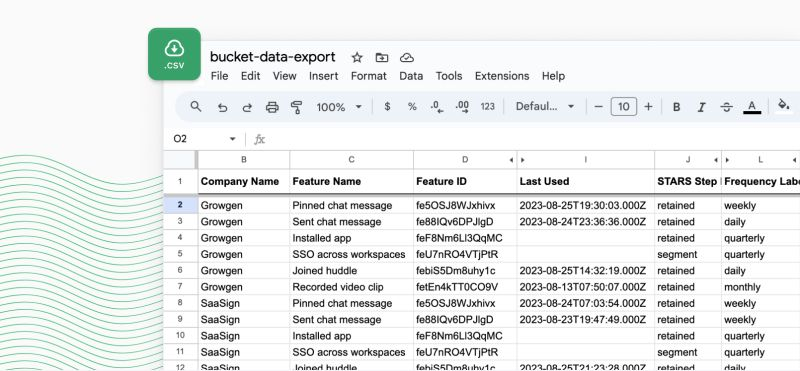Click the search magnifier icon in the toolbar
The height and width of the screenshot is (371, 800).
click(195, 107)
